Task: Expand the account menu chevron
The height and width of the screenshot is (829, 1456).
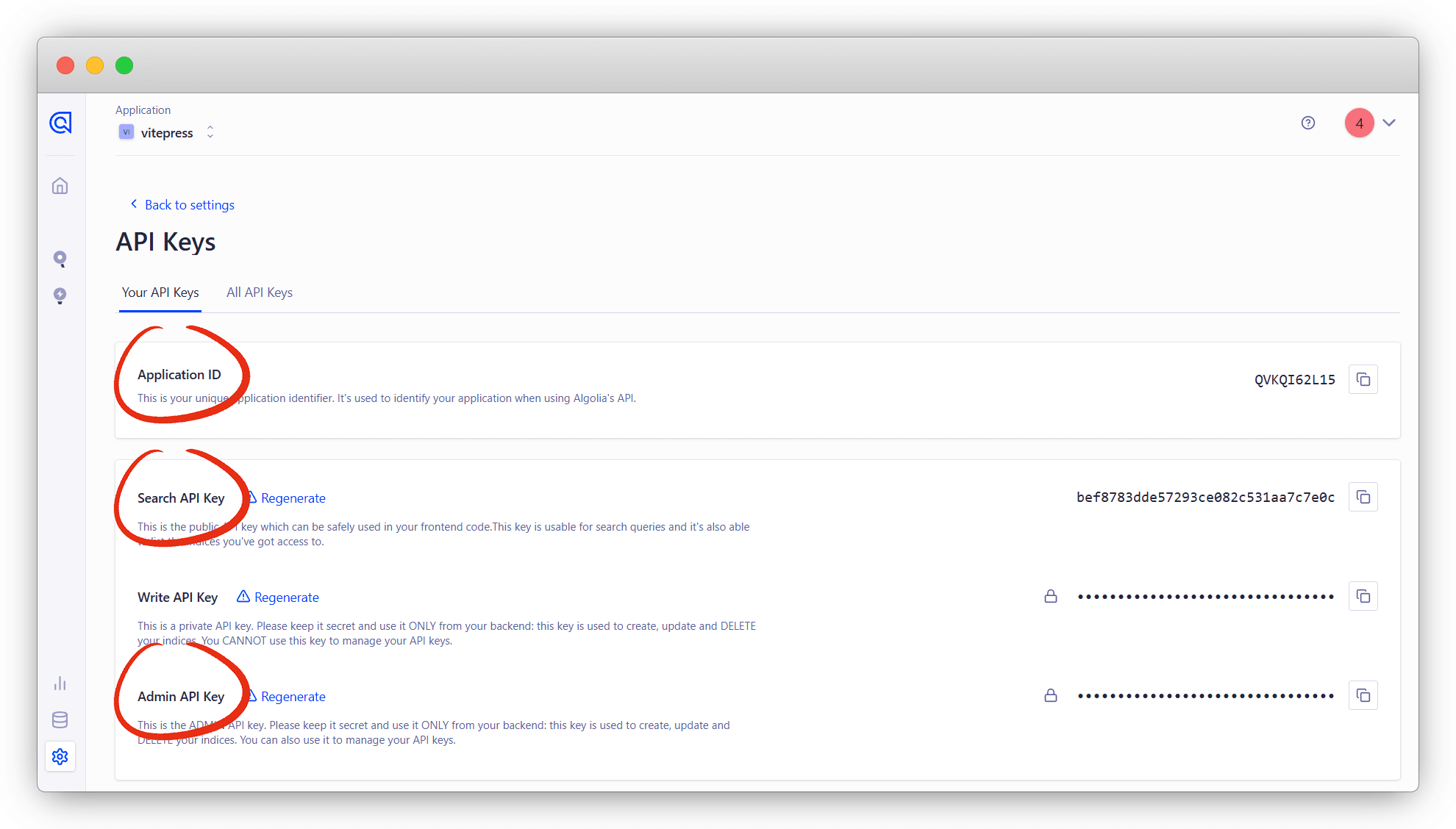Action: pos(1388,123)
